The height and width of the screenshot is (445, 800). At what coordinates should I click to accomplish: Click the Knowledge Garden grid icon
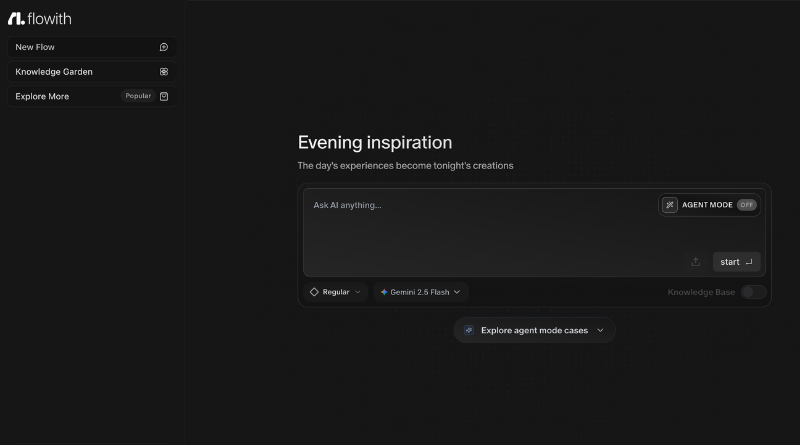(164, 72)
